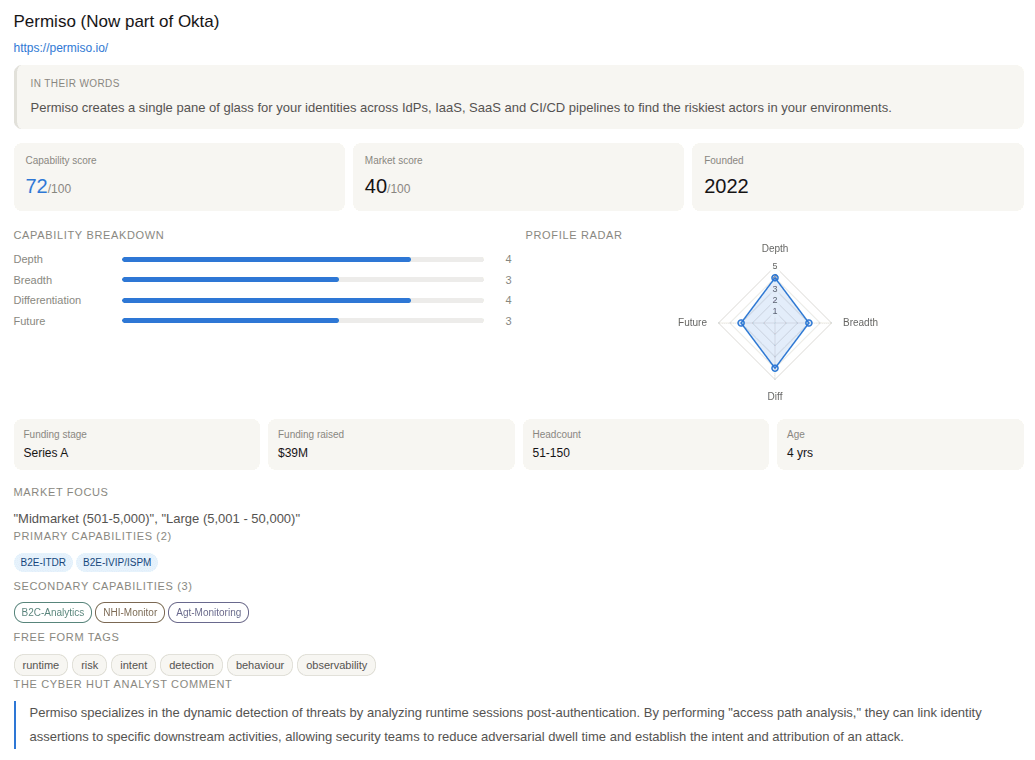
Task: Click the Breadth capability progress bar
Action: coord(303,280)
